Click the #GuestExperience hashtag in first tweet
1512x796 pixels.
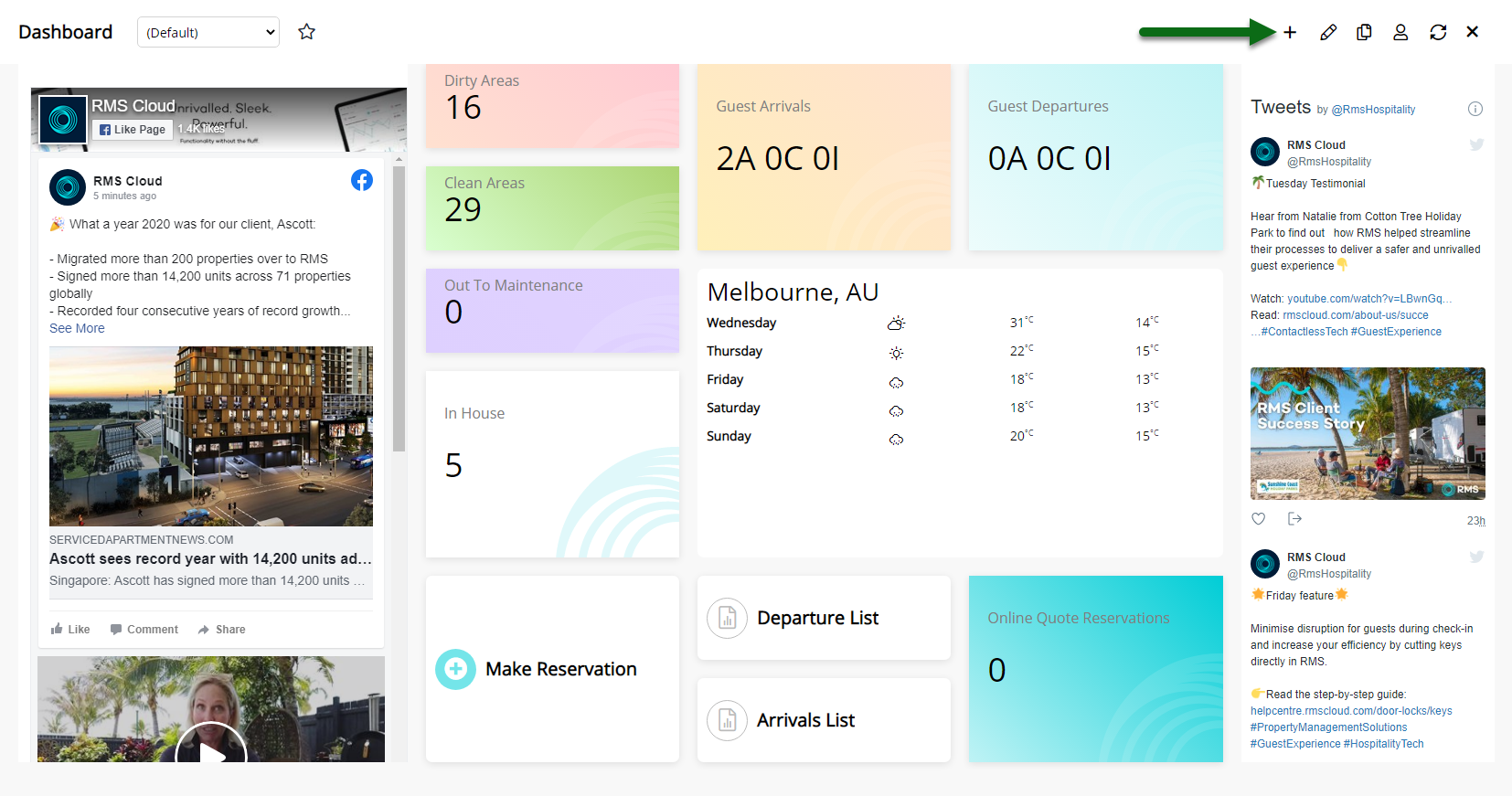click(1396, 332)
